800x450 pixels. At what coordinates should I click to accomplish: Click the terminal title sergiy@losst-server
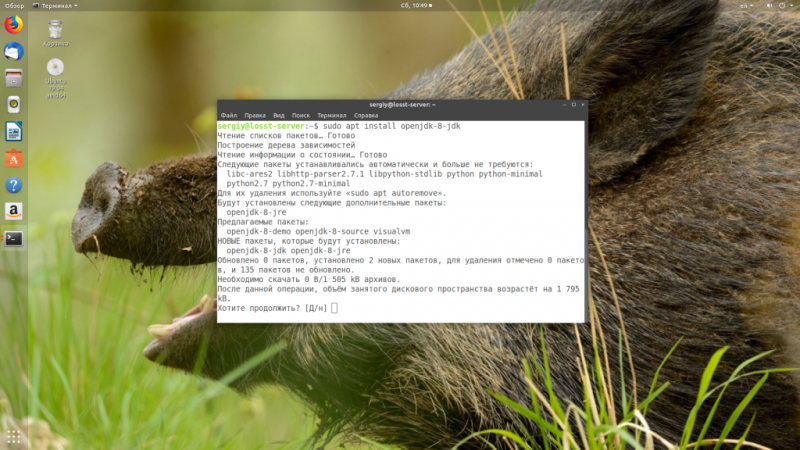(x=402, y=105)
